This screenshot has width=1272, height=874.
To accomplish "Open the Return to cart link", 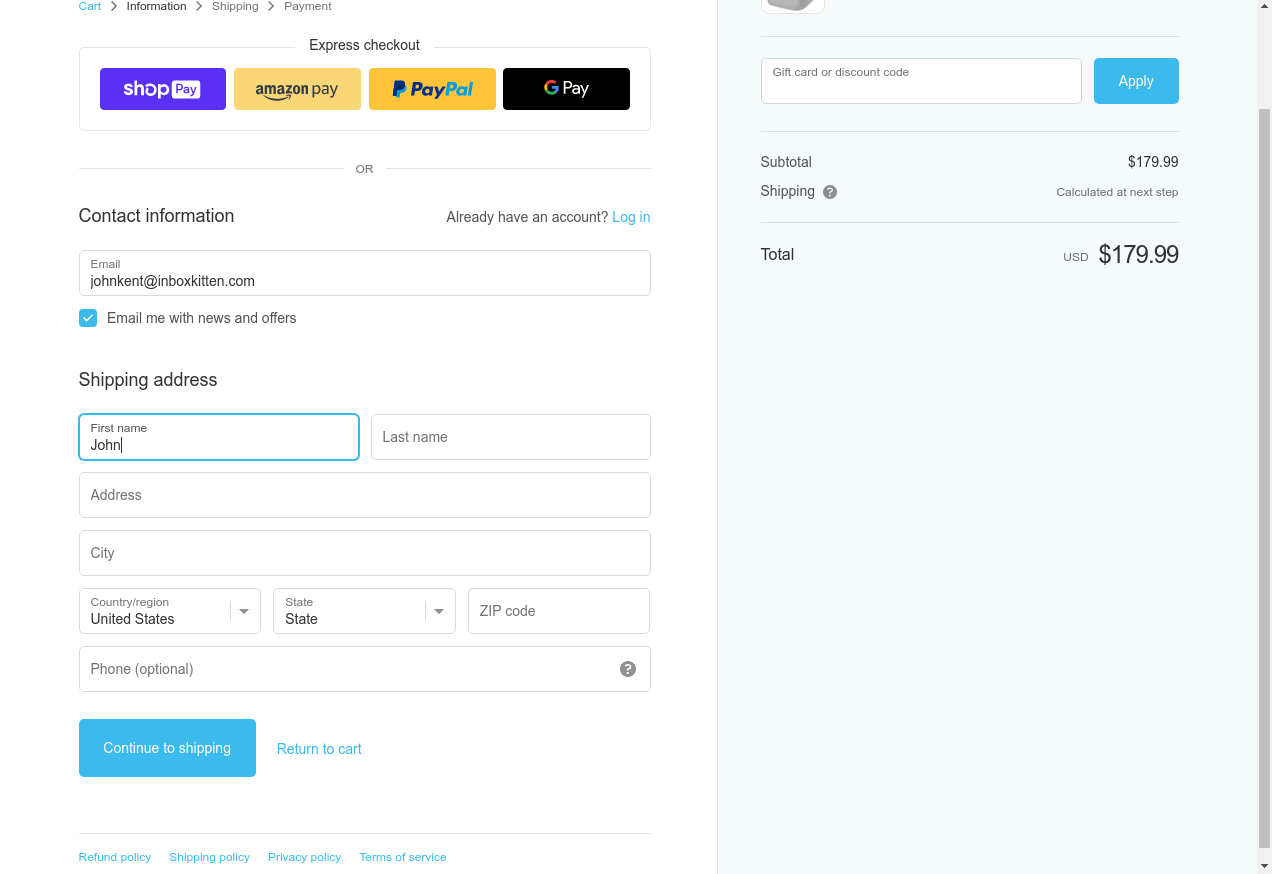I will click(x=319, y=749).
